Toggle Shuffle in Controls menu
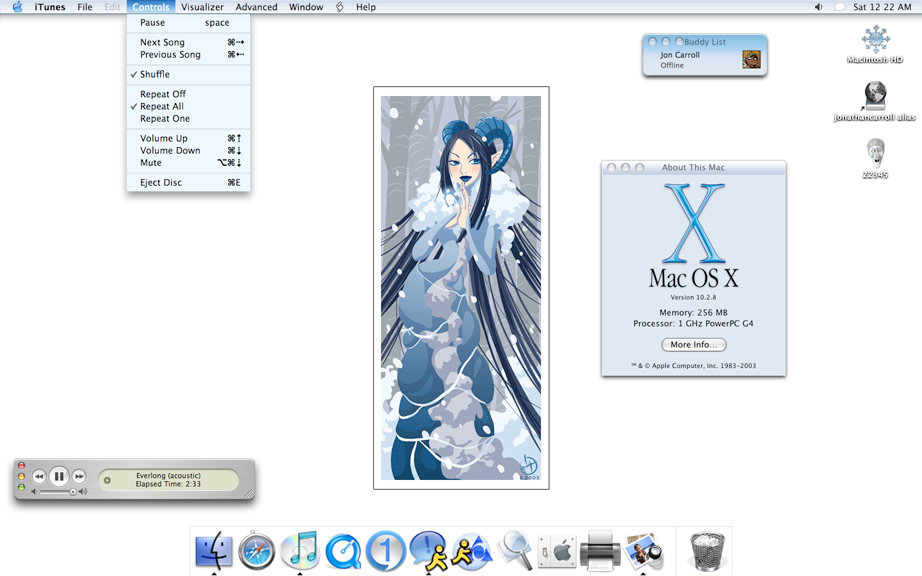Image resolution: width=922 pixels, height=576 pixels. click(x=188, y=74)
